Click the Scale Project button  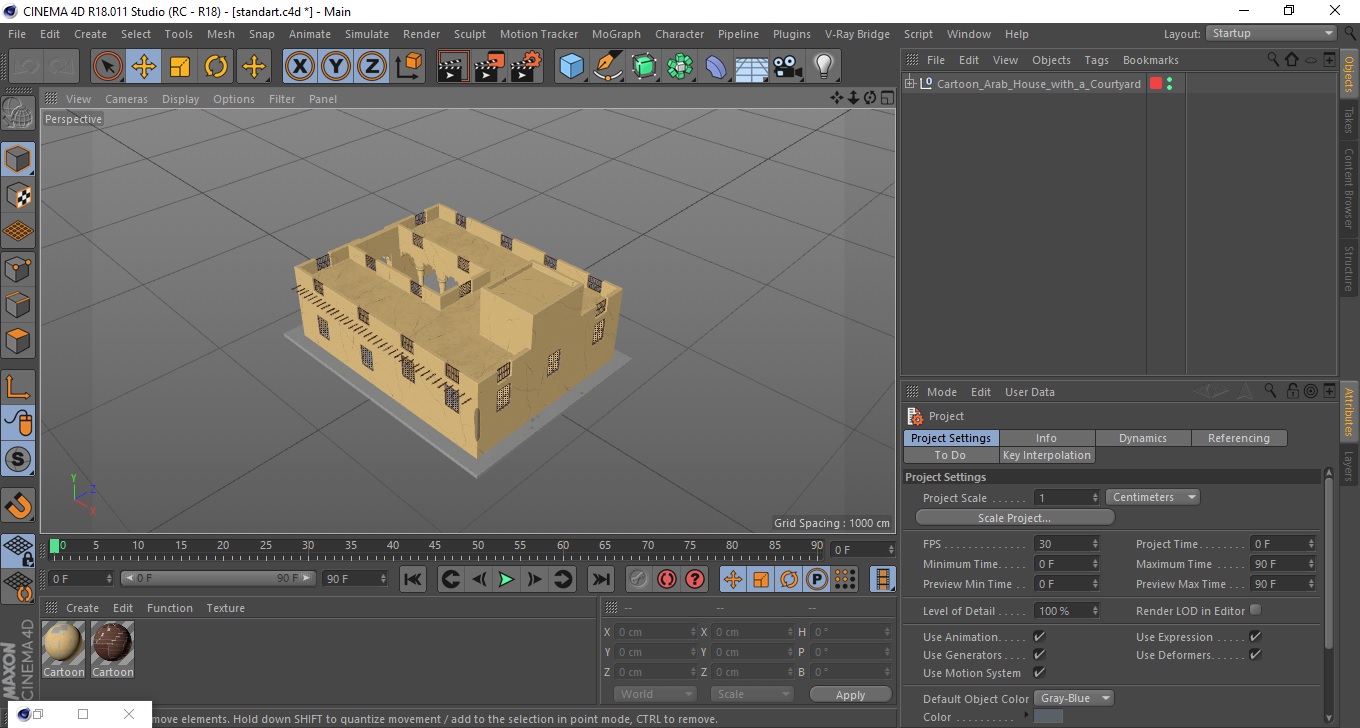pos(1015,518)
